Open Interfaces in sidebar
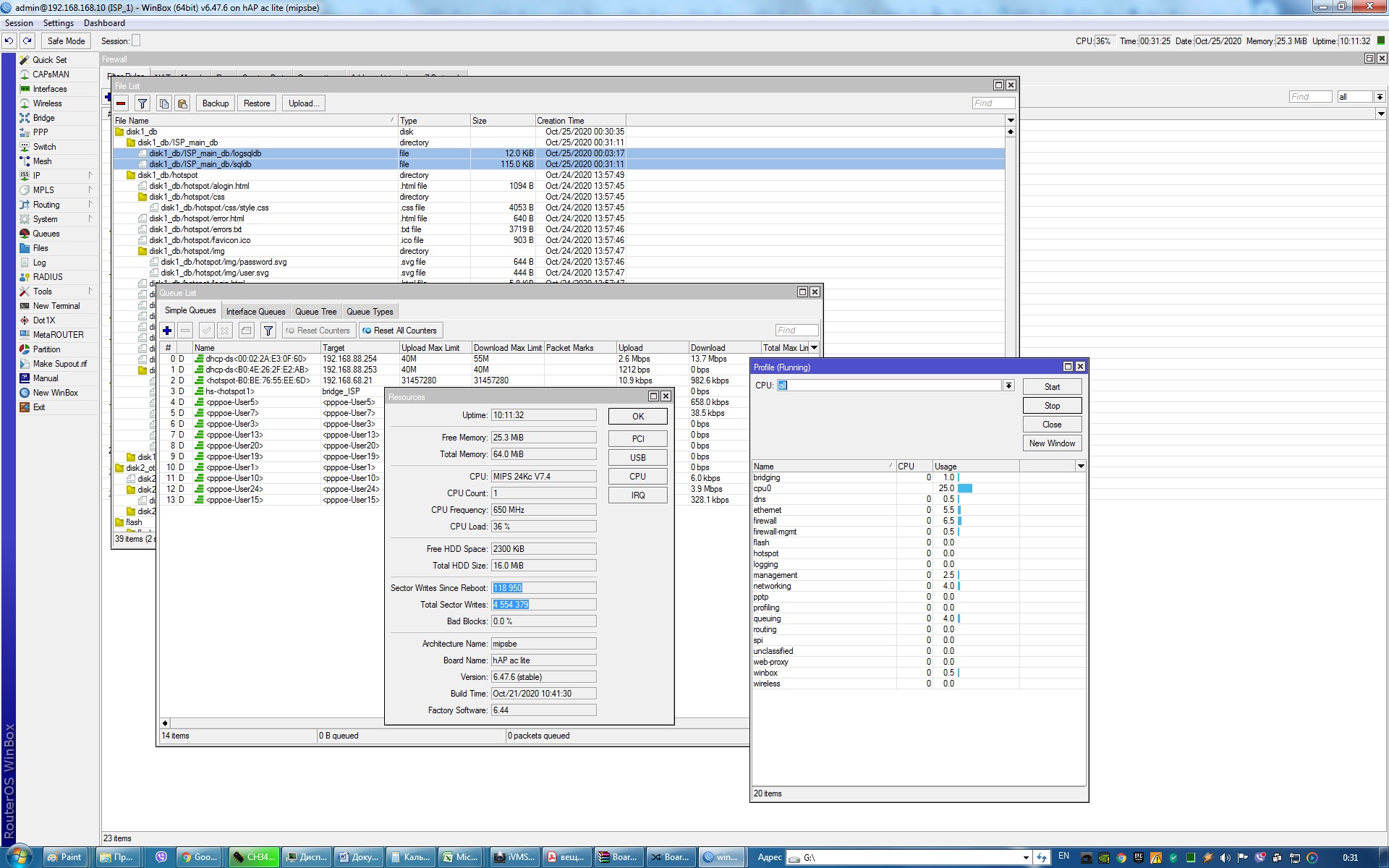 tap(49, 89)
